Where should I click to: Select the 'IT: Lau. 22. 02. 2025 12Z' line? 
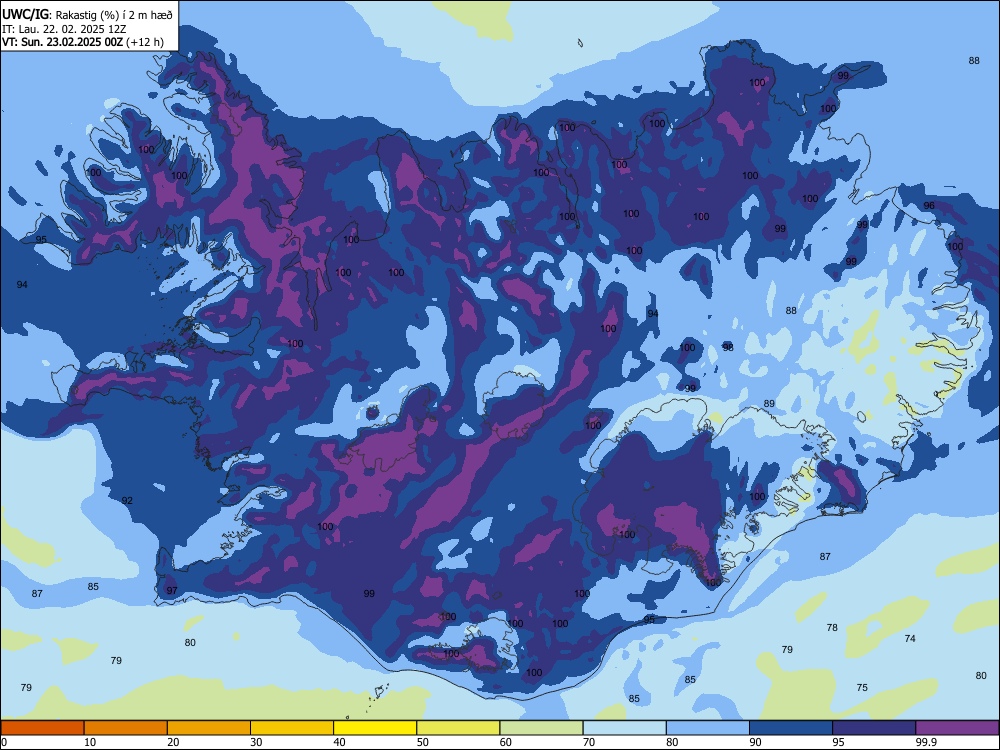tap(64, 29)
